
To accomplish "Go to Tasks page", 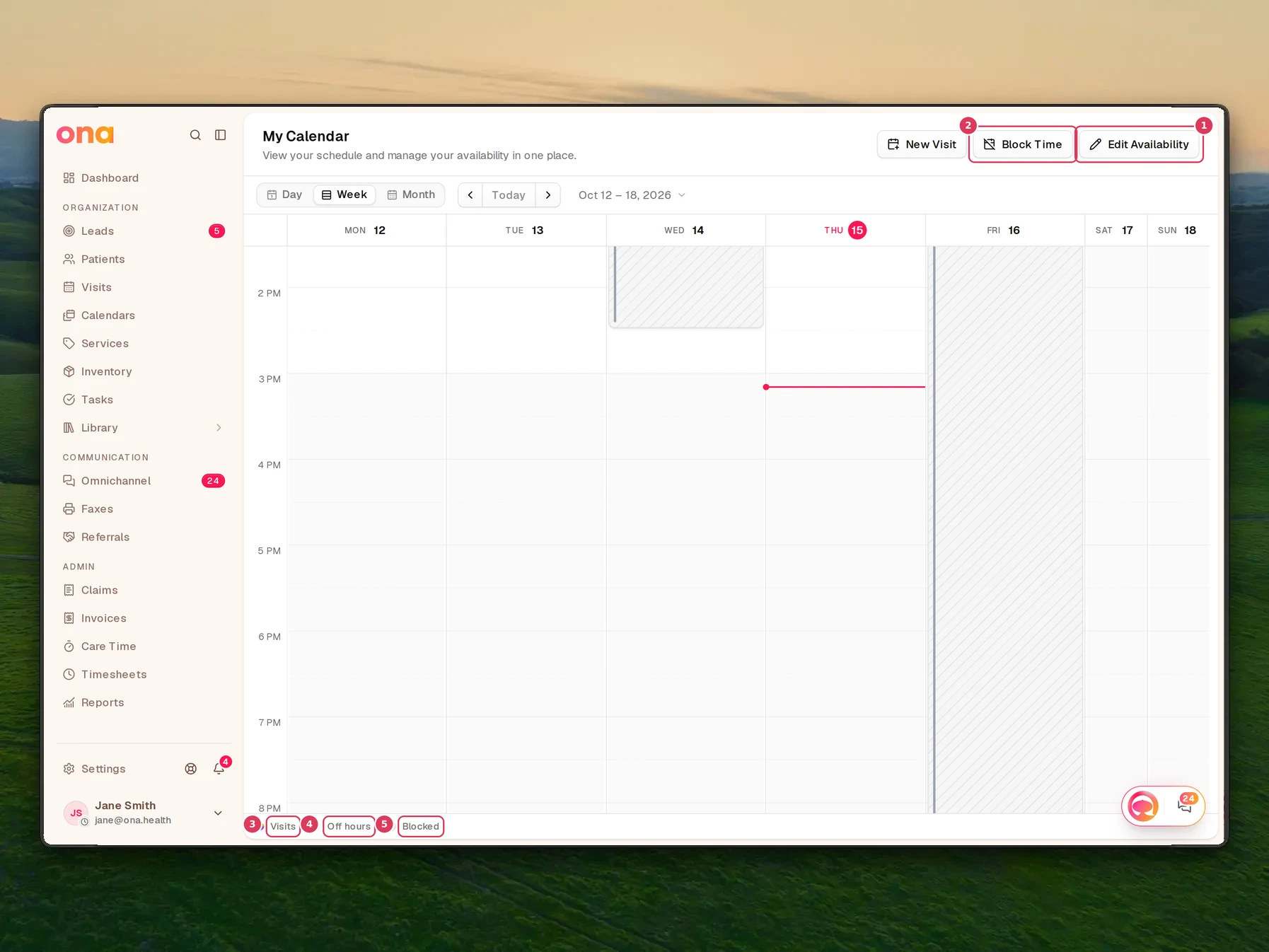I will click(144, 400).
